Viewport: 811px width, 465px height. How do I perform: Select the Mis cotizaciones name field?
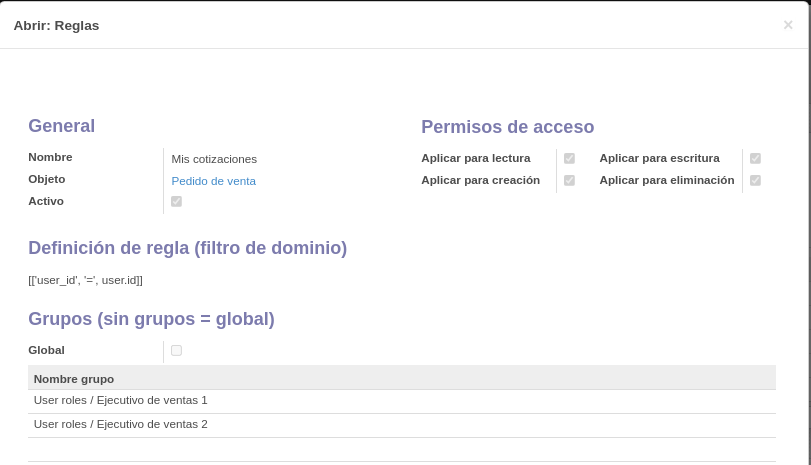(x=214, y=159)
